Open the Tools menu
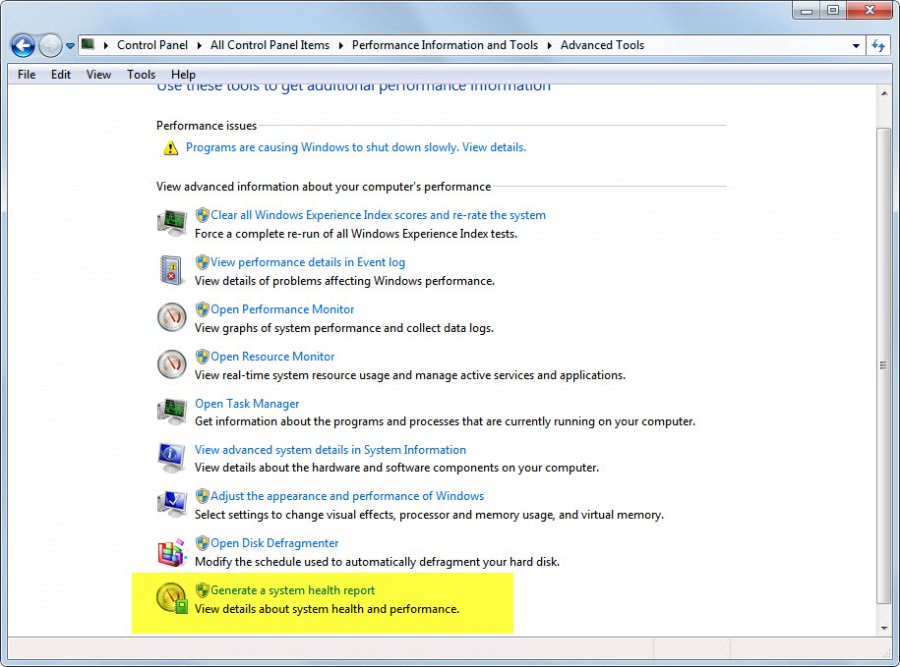 (140, 74)
